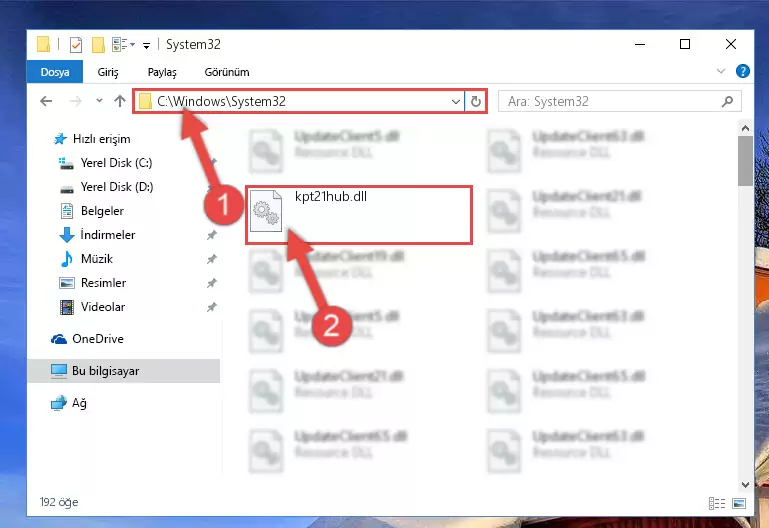
Task: Click the layout/view options icon in quick access toolbar
Action: (x=120, y=45)
